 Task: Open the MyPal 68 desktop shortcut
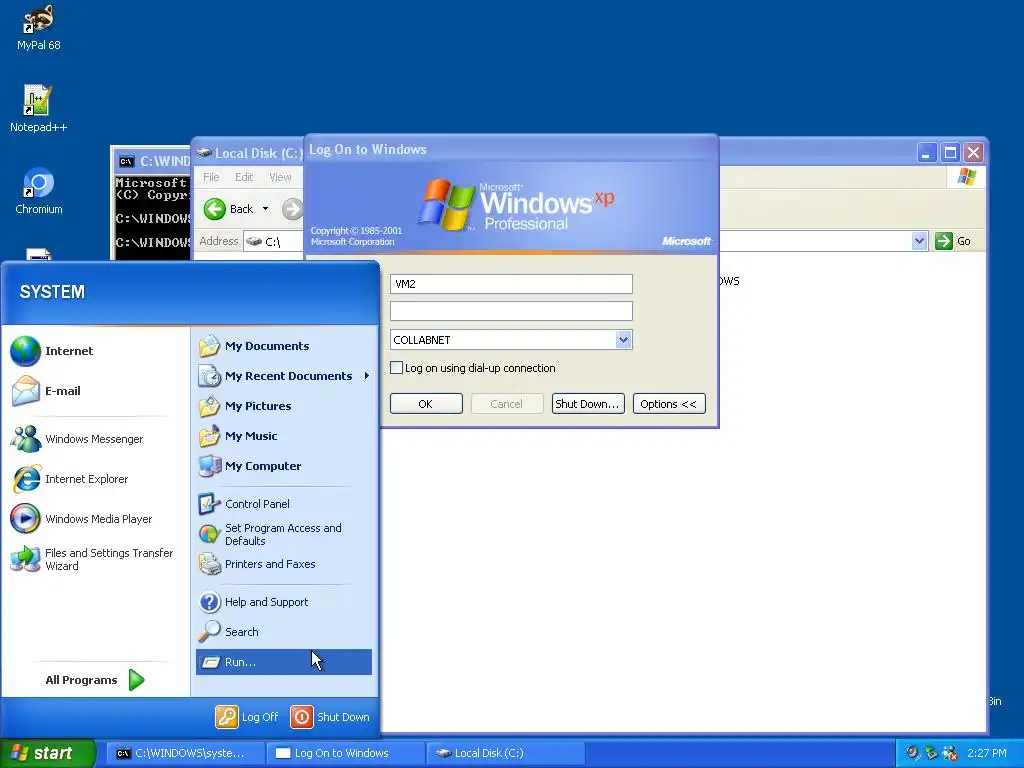tap(39, 27)
